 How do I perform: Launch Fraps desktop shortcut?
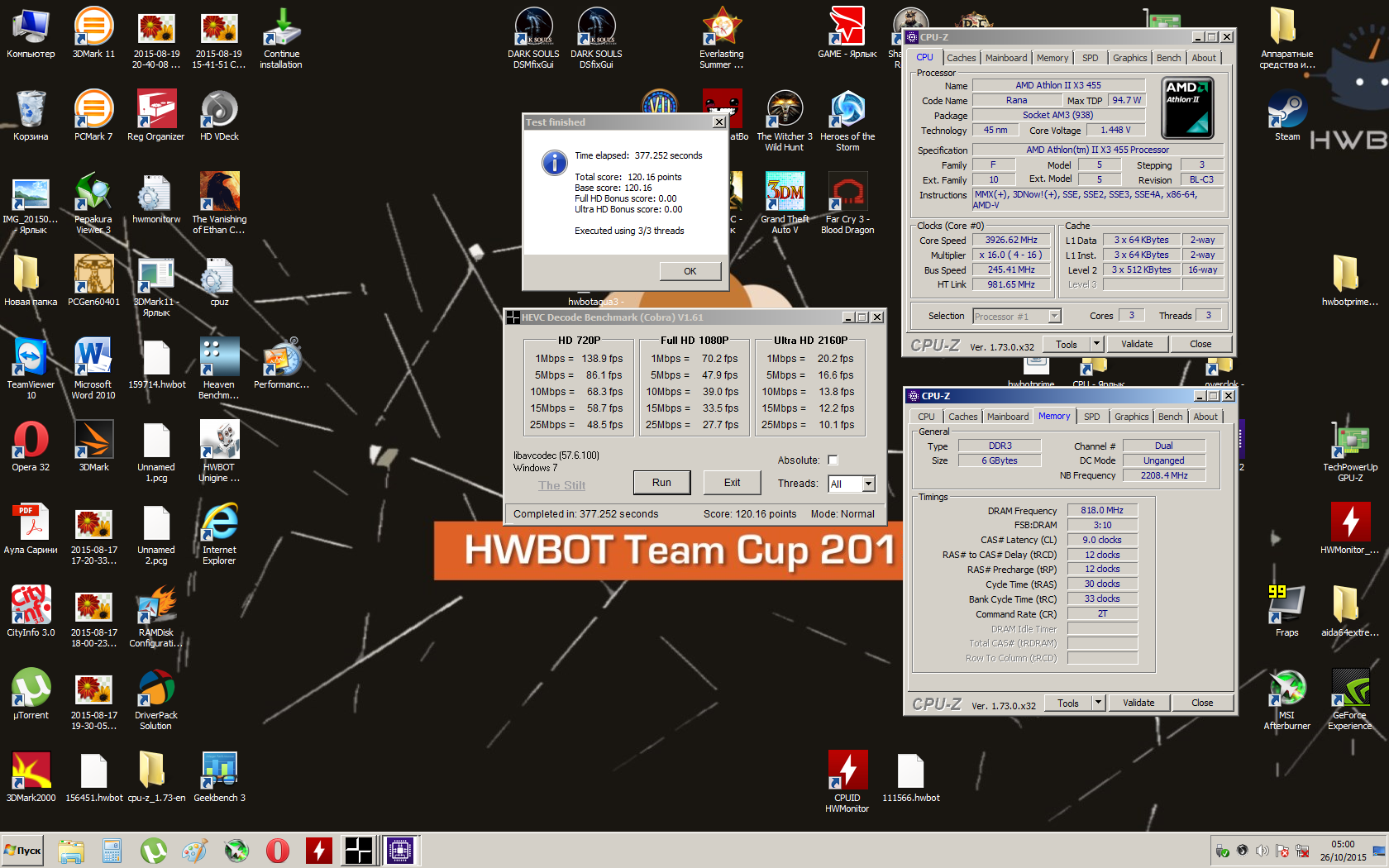(1287, 612)
